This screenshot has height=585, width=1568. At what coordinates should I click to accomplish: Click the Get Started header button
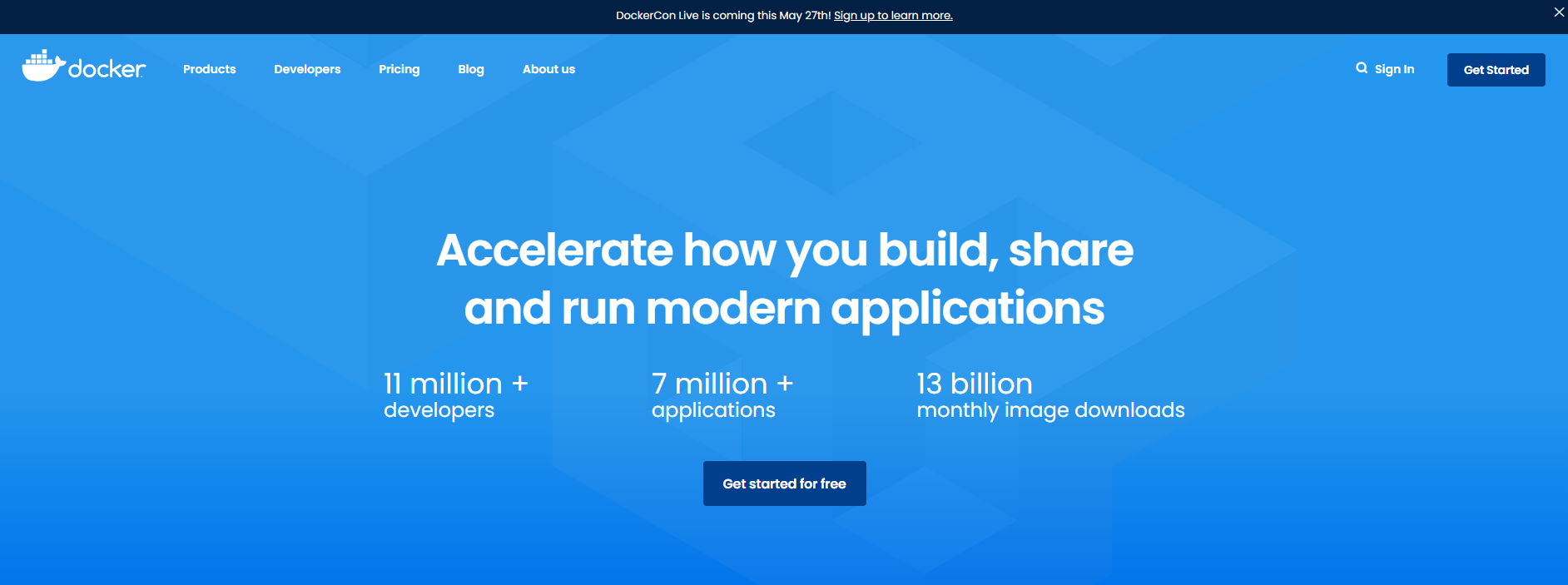[1496, 70]
